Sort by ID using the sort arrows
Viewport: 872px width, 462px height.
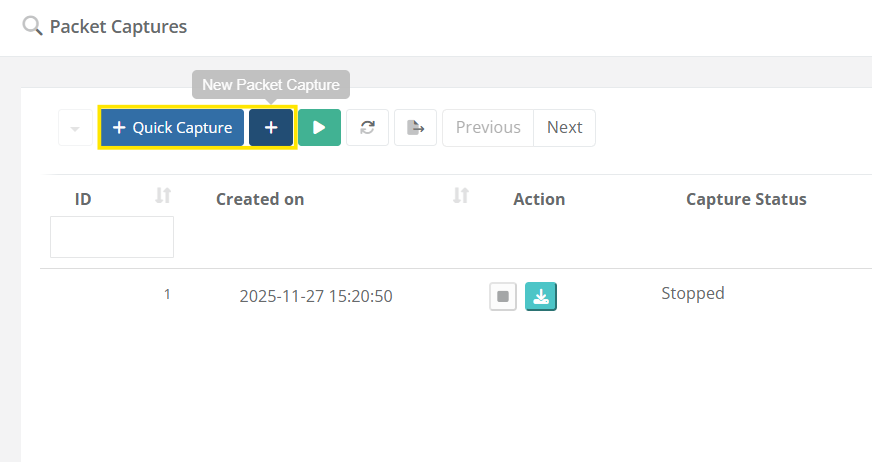[164, 197]
